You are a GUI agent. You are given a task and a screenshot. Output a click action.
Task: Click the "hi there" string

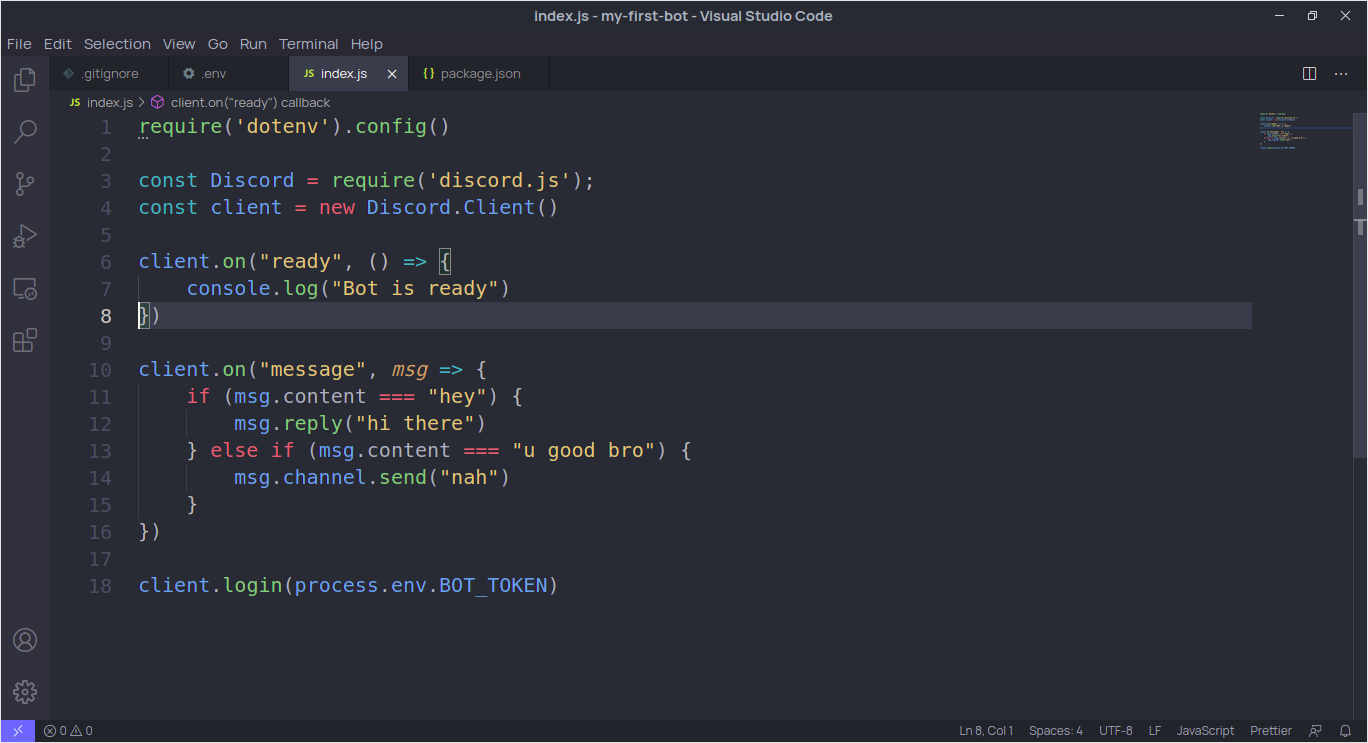pyautogui.click(x=415, y=424)
